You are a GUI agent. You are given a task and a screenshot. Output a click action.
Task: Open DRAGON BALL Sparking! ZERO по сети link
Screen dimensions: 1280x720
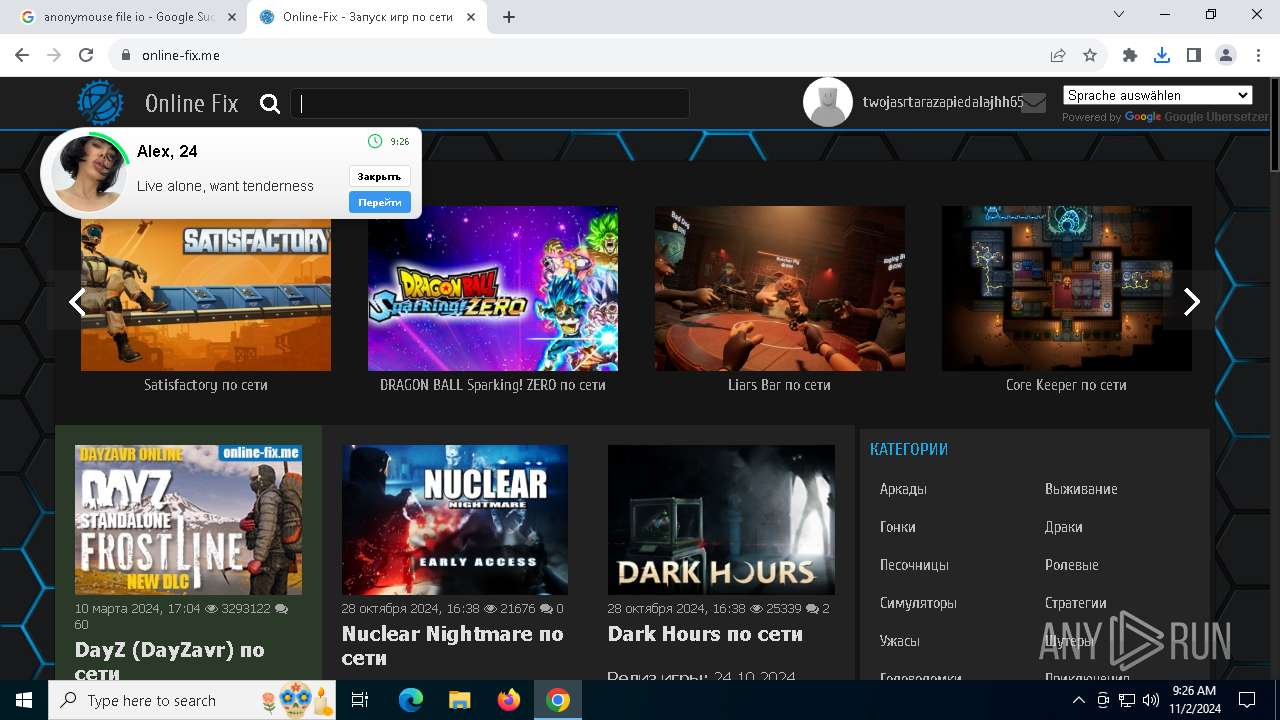click(493, 385)
